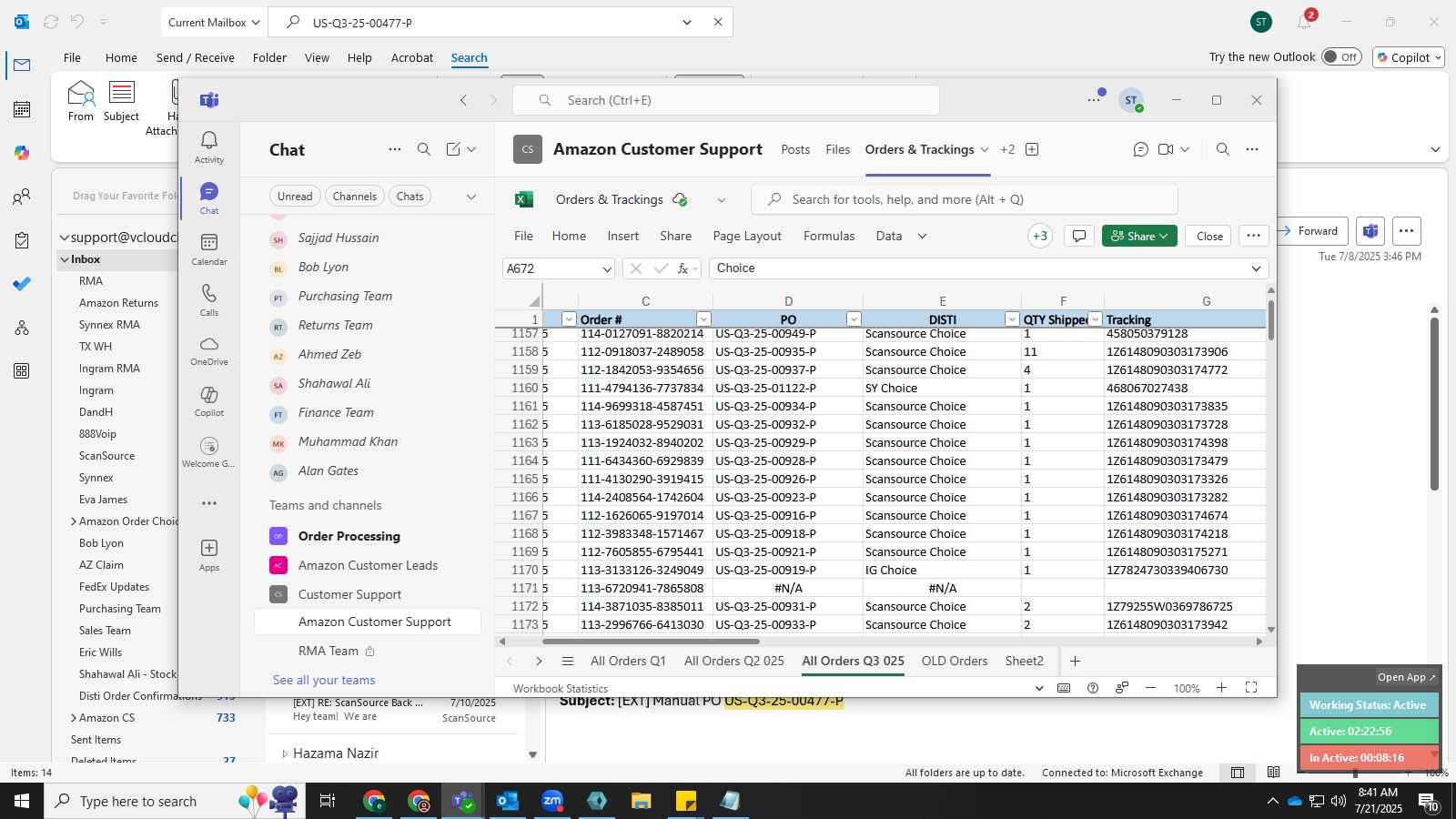Image resolution: width=1456 pixels, height=819 pixels.
Task: Open OneDrive cloud icon in Teams sidebar
Action: (209, 349)
